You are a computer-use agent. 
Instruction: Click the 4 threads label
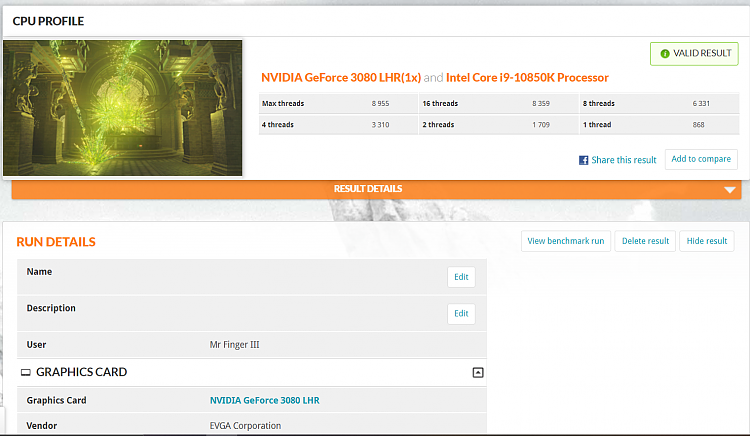[x=278, y=125]
